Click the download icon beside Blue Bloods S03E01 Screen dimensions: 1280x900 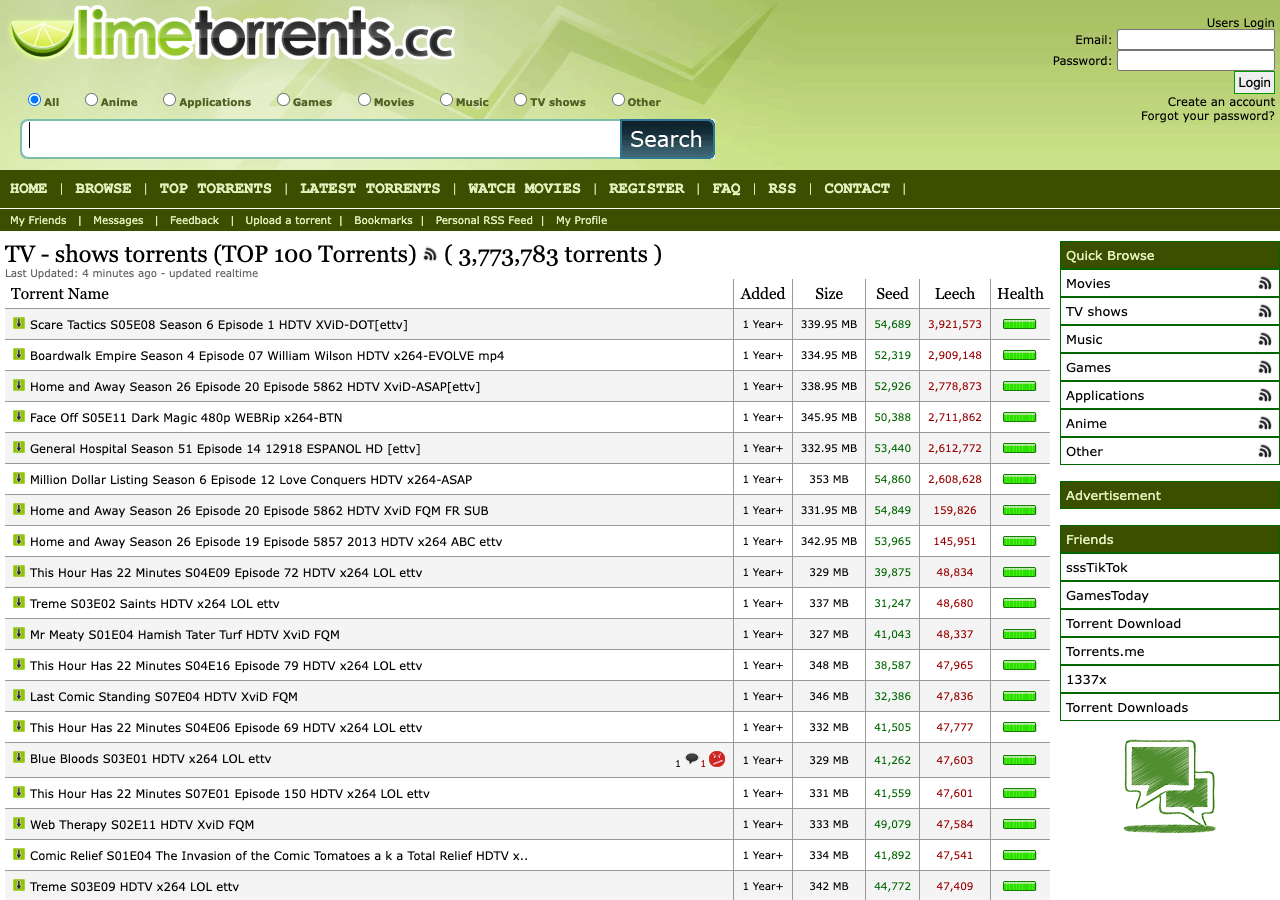click(19, 758)
